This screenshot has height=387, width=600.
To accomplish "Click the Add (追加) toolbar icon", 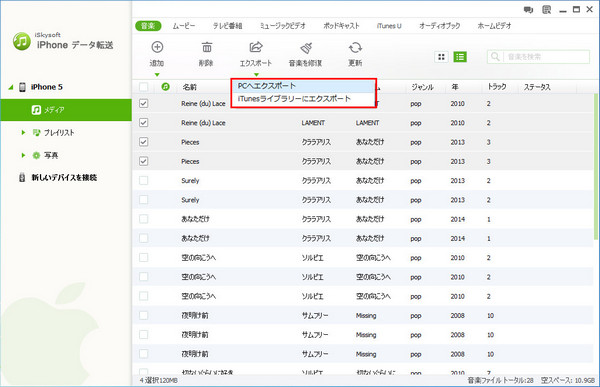I will (x=157, y=47).
